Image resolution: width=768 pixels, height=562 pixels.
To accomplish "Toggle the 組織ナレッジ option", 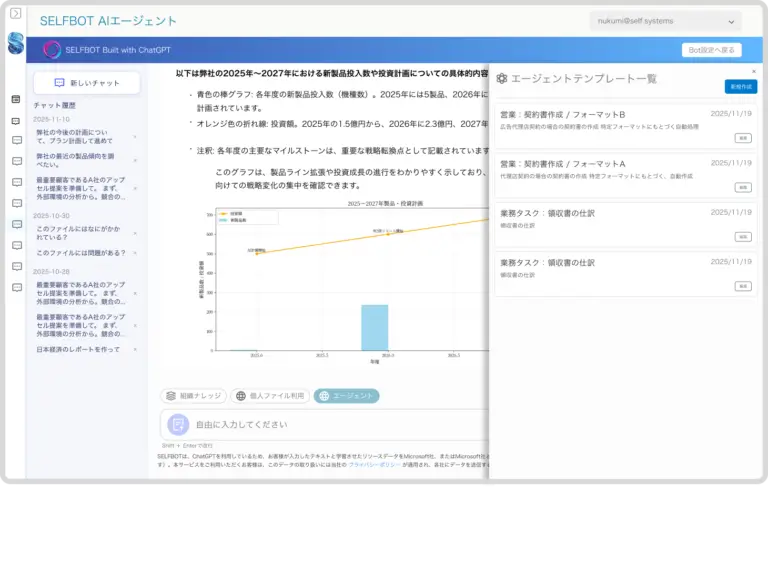I will pyautogui.click(x=193, y=396).
